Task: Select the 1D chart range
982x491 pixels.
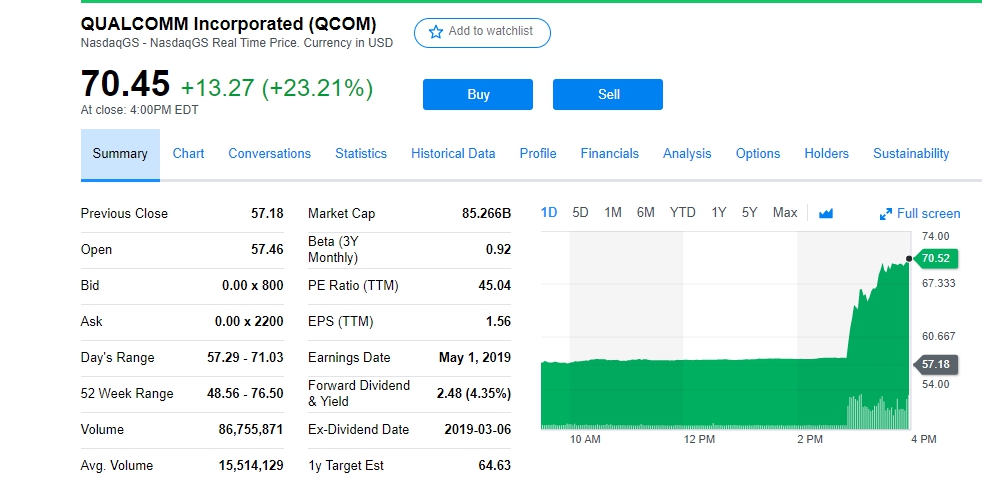Action: 549,213
